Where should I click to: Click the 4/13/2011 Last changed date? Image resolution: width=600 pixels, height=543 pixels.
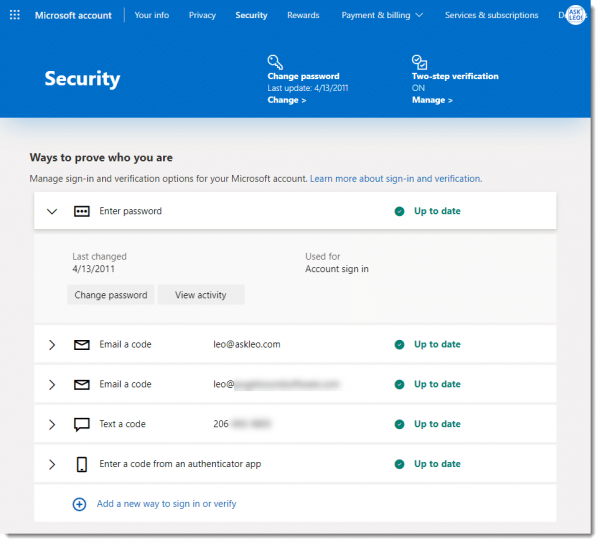[93, 269]
